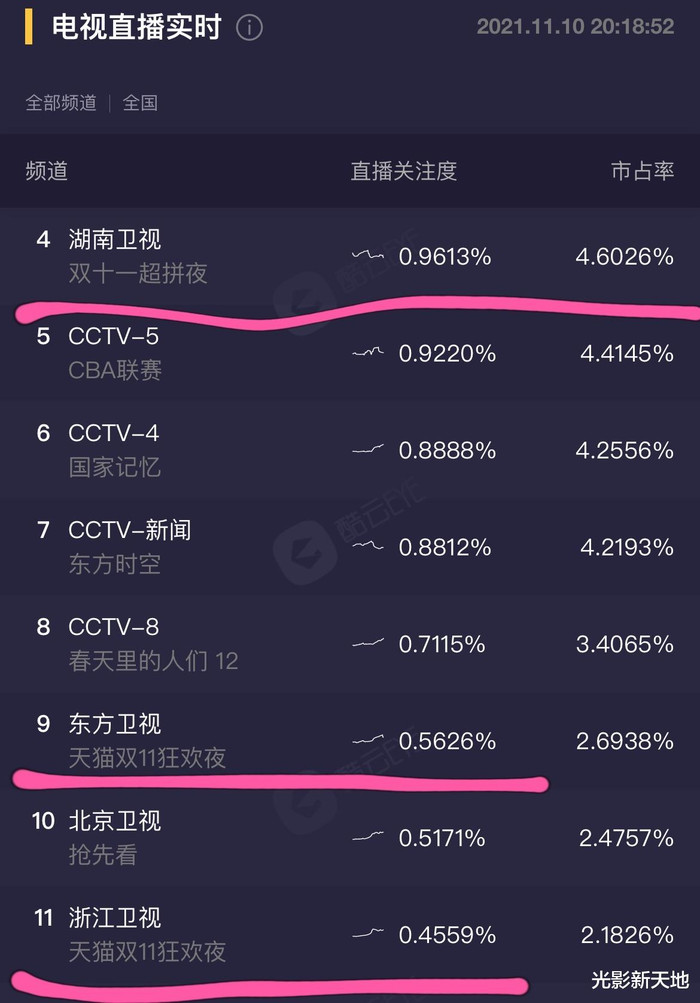Open the CCTV-4 trend sparkline

click(368, 450)
